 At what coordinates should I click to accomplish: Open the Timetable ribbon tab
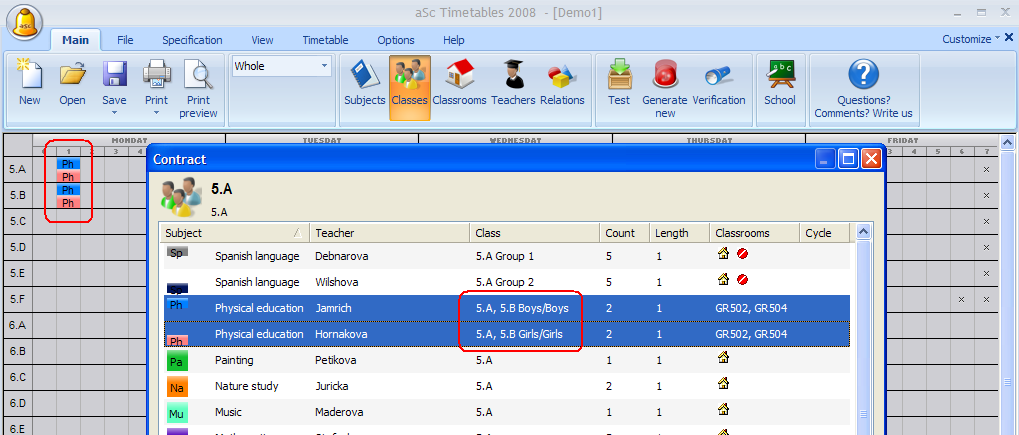tap(325, 40)
